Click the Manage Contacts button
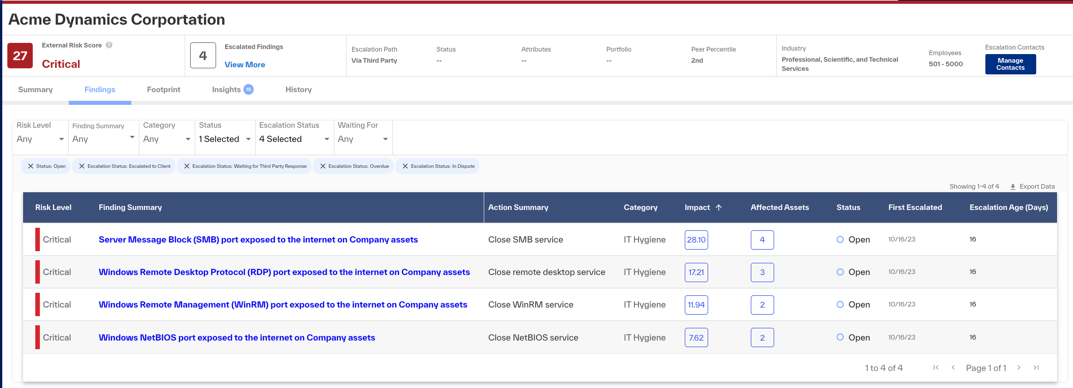The width and height of the screenshot is (1073, 388). click(1010, 64)
